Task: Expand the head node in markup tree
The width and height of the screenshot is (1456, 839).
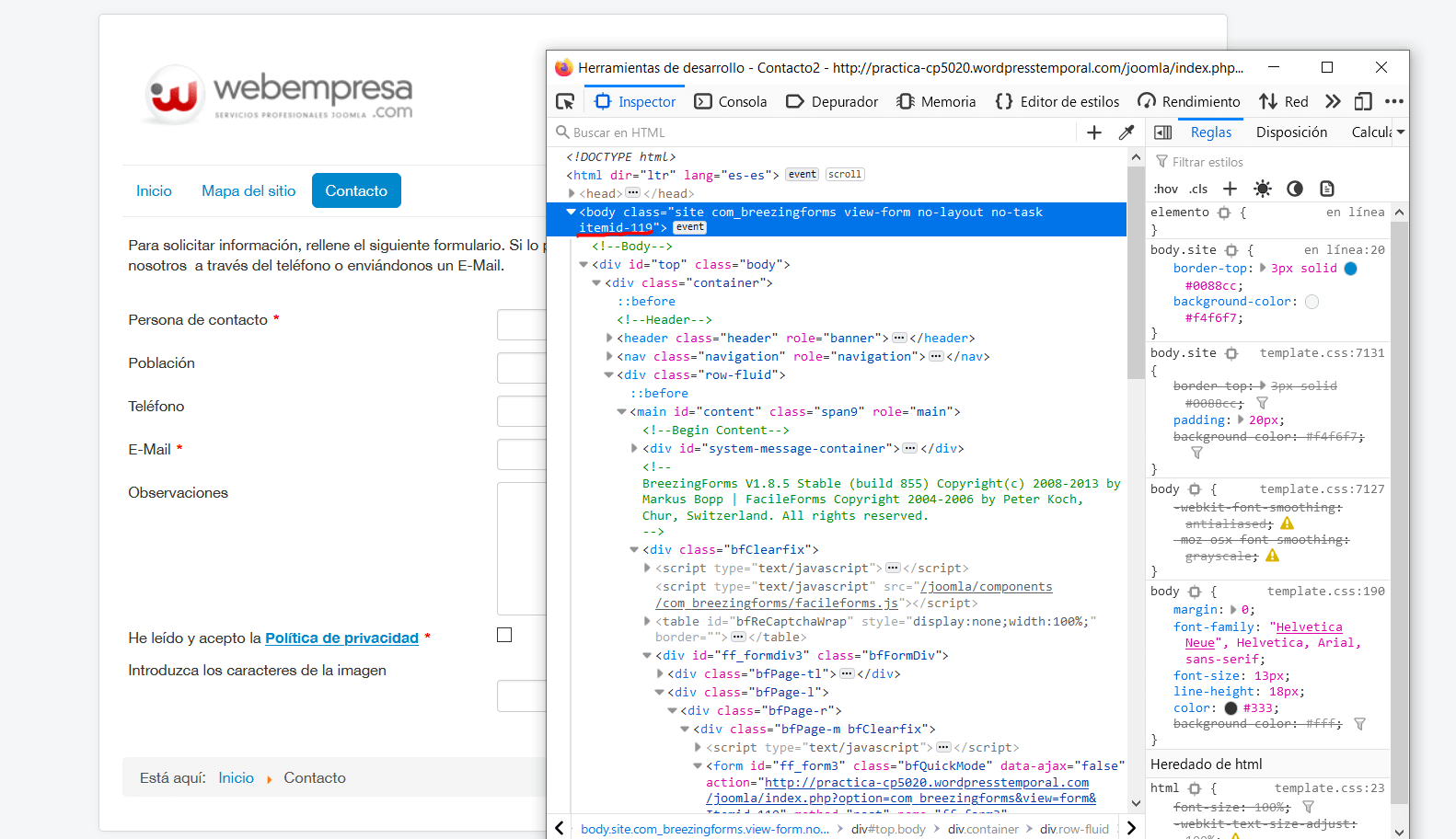Action: pyautogui.click(x=572, y=193)
